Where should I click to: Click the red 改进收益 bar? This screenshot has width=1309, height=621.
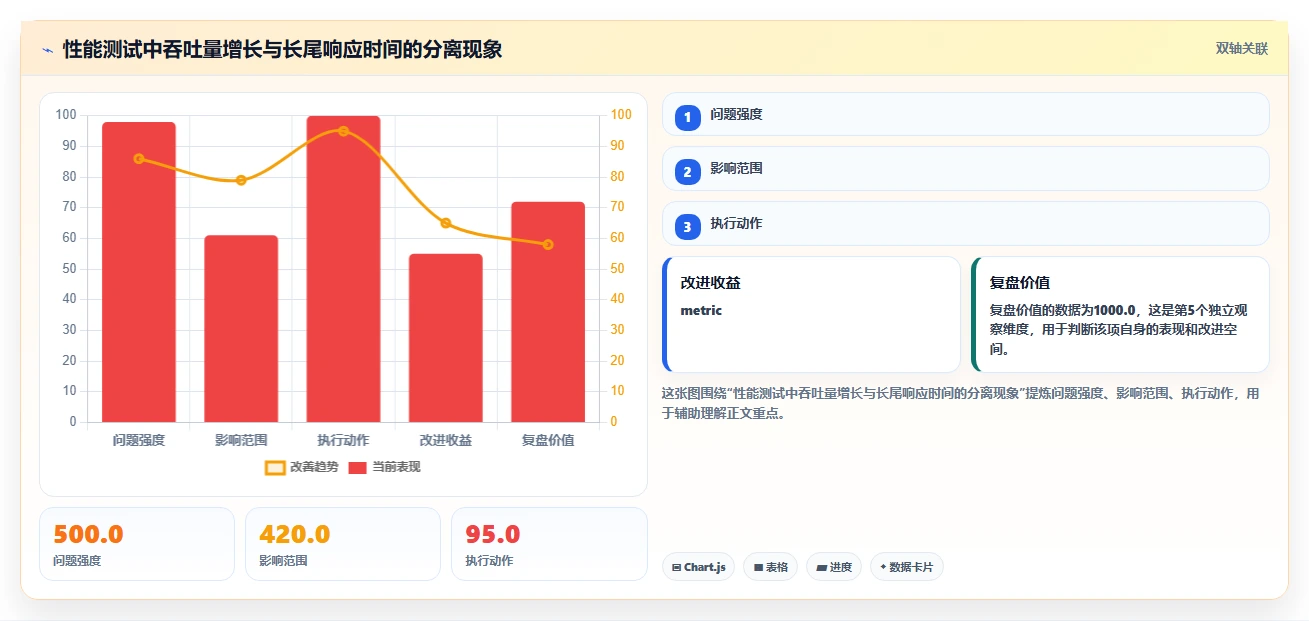[x=446, y=338]
